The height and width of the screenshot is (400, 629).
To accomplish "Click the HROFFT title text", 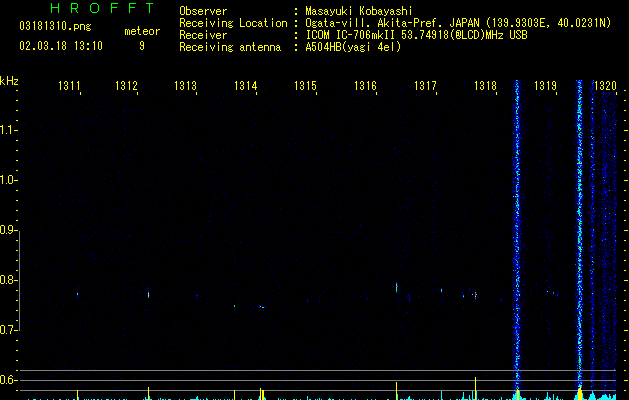I will (102, 8).
